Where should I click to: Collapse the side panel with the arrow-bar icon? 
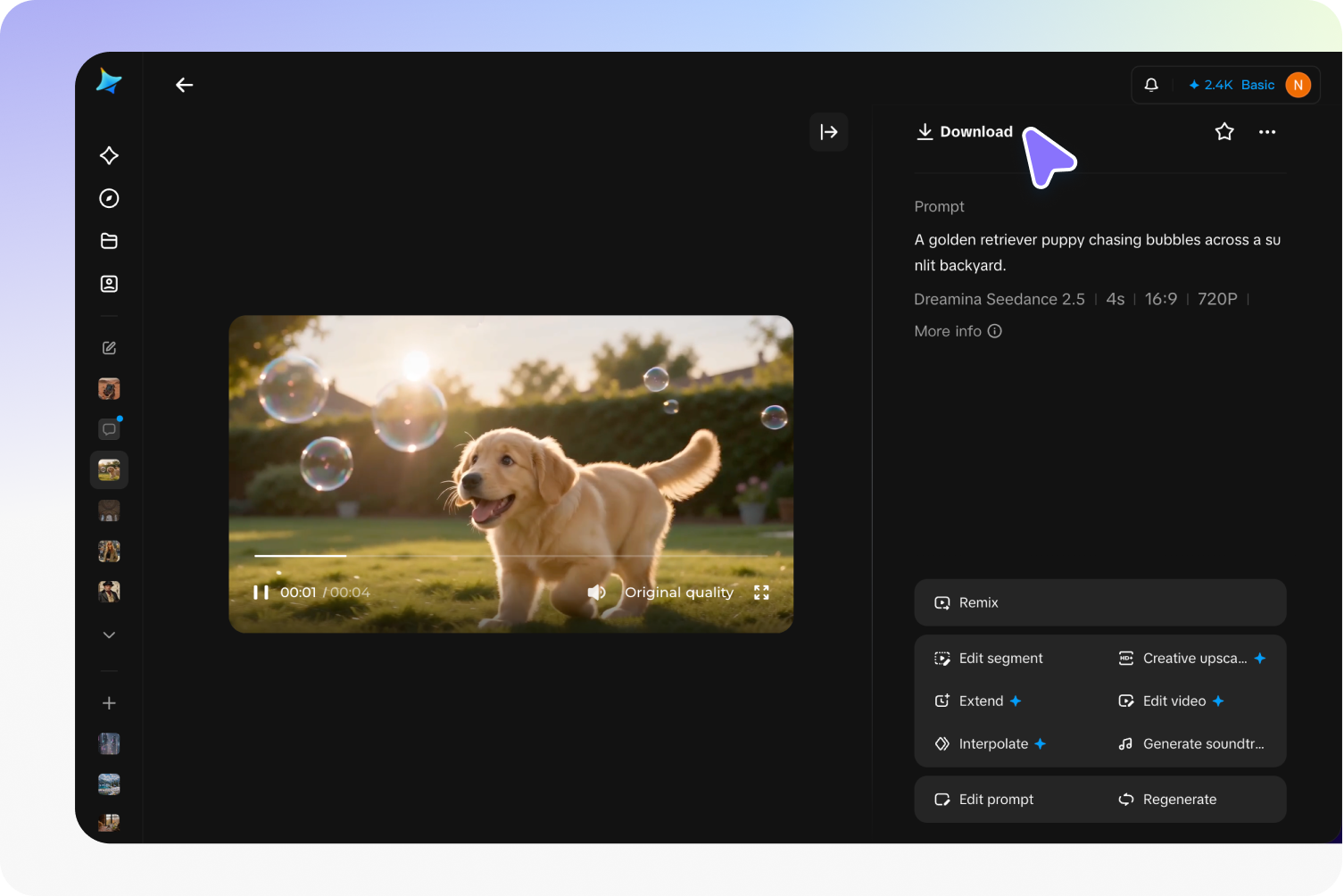pos(829,132)
